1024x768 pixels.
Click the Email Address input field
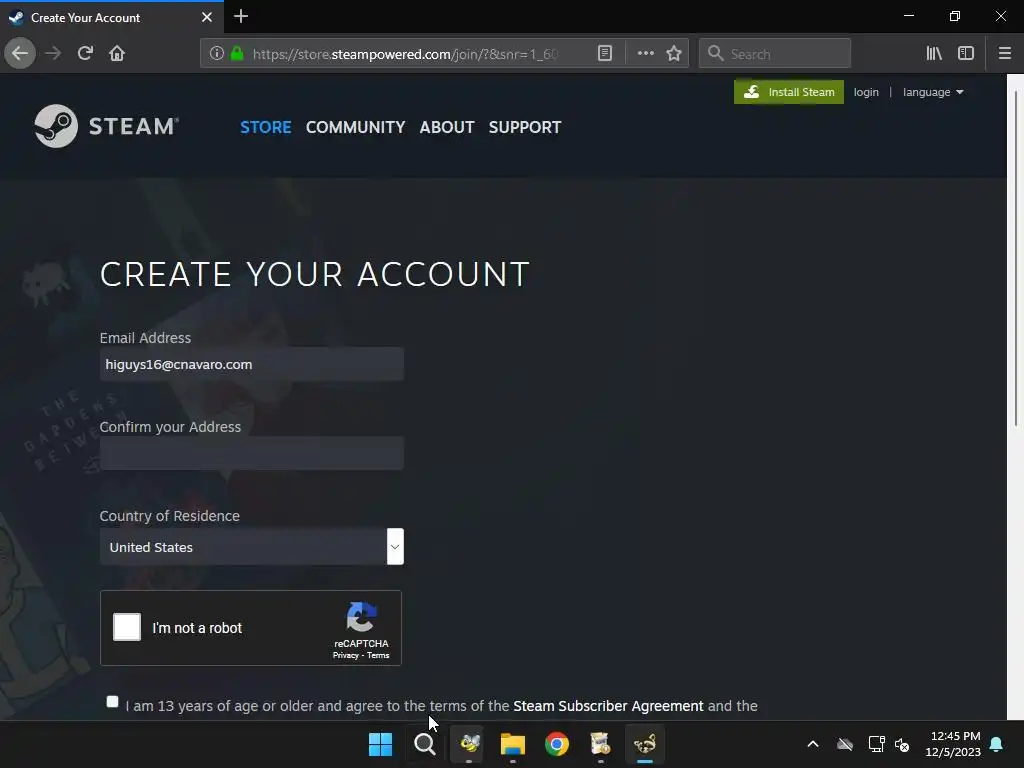pyautogui.click(x=251, y=364)
